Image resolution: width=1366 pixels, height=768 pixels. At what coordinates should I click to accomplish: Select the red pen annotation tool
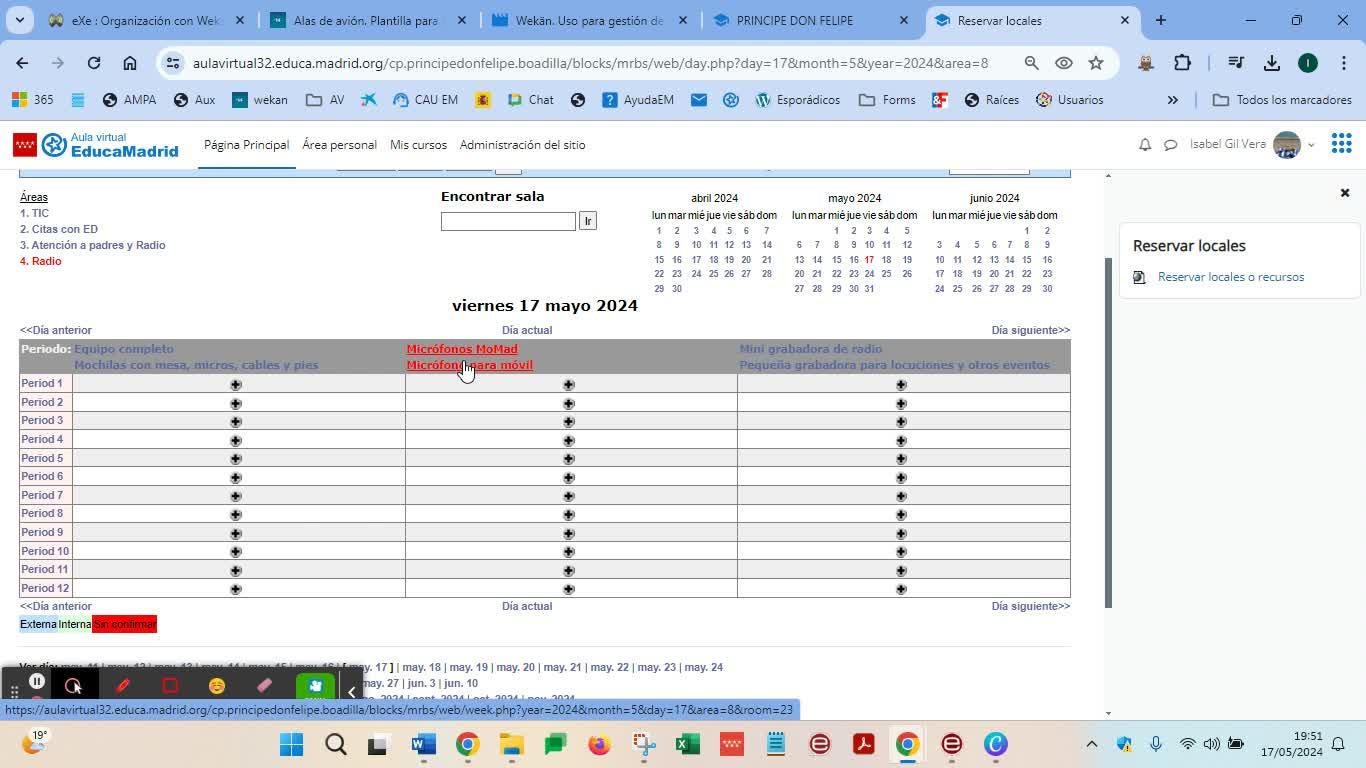click(123, 686)
